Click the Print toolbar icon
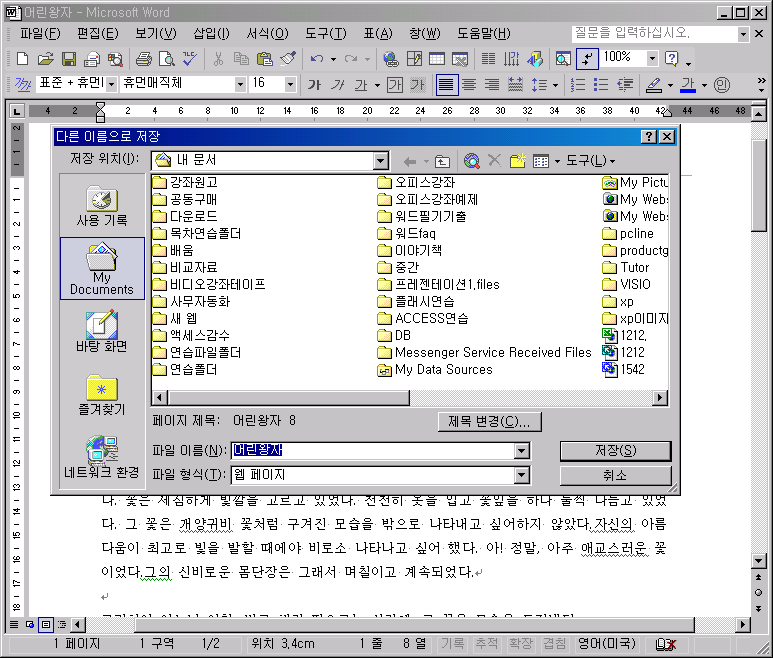Screen dimensions: 773x658 coord(143,59)
